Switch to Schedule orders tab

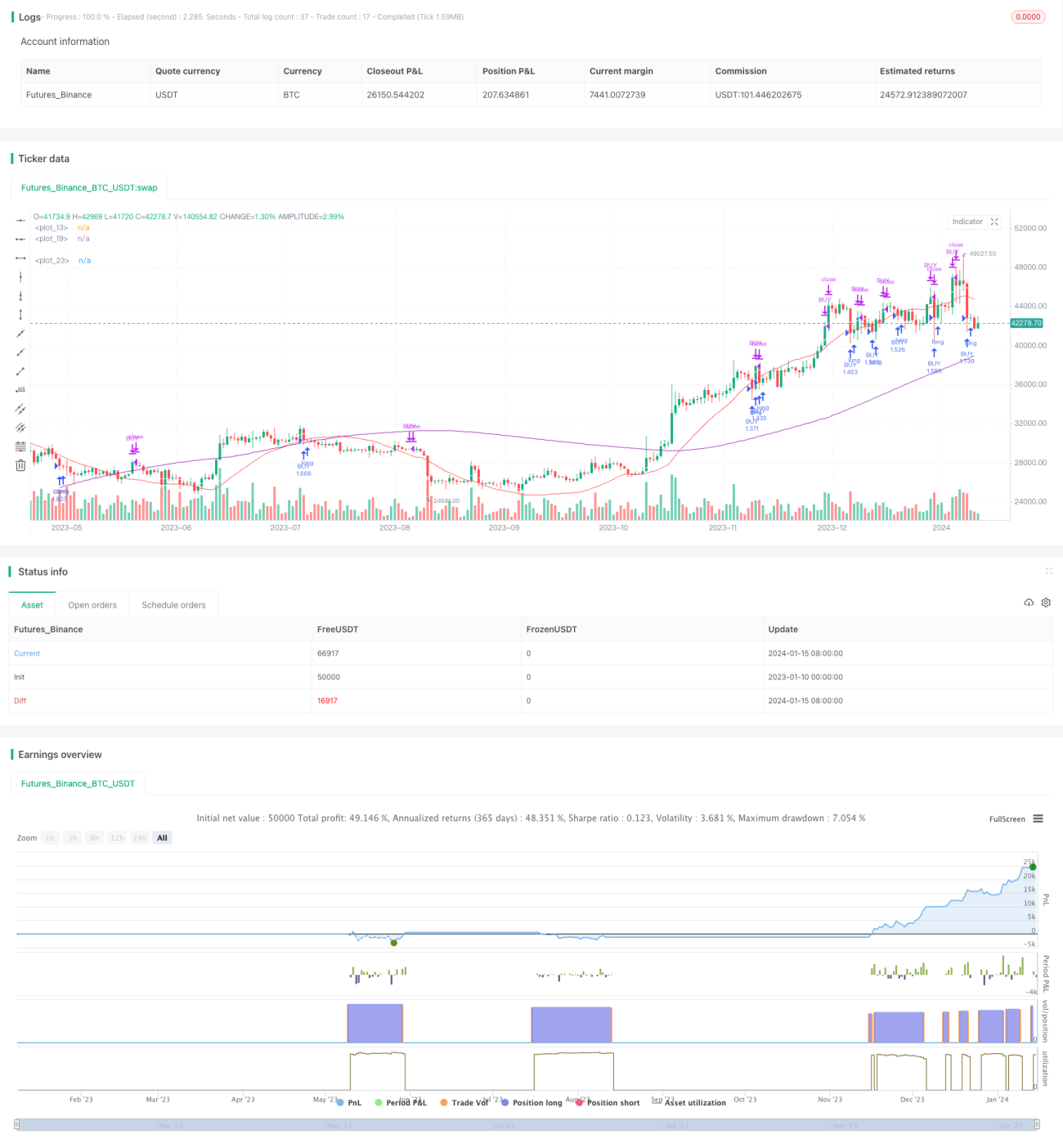pos(173,605)
